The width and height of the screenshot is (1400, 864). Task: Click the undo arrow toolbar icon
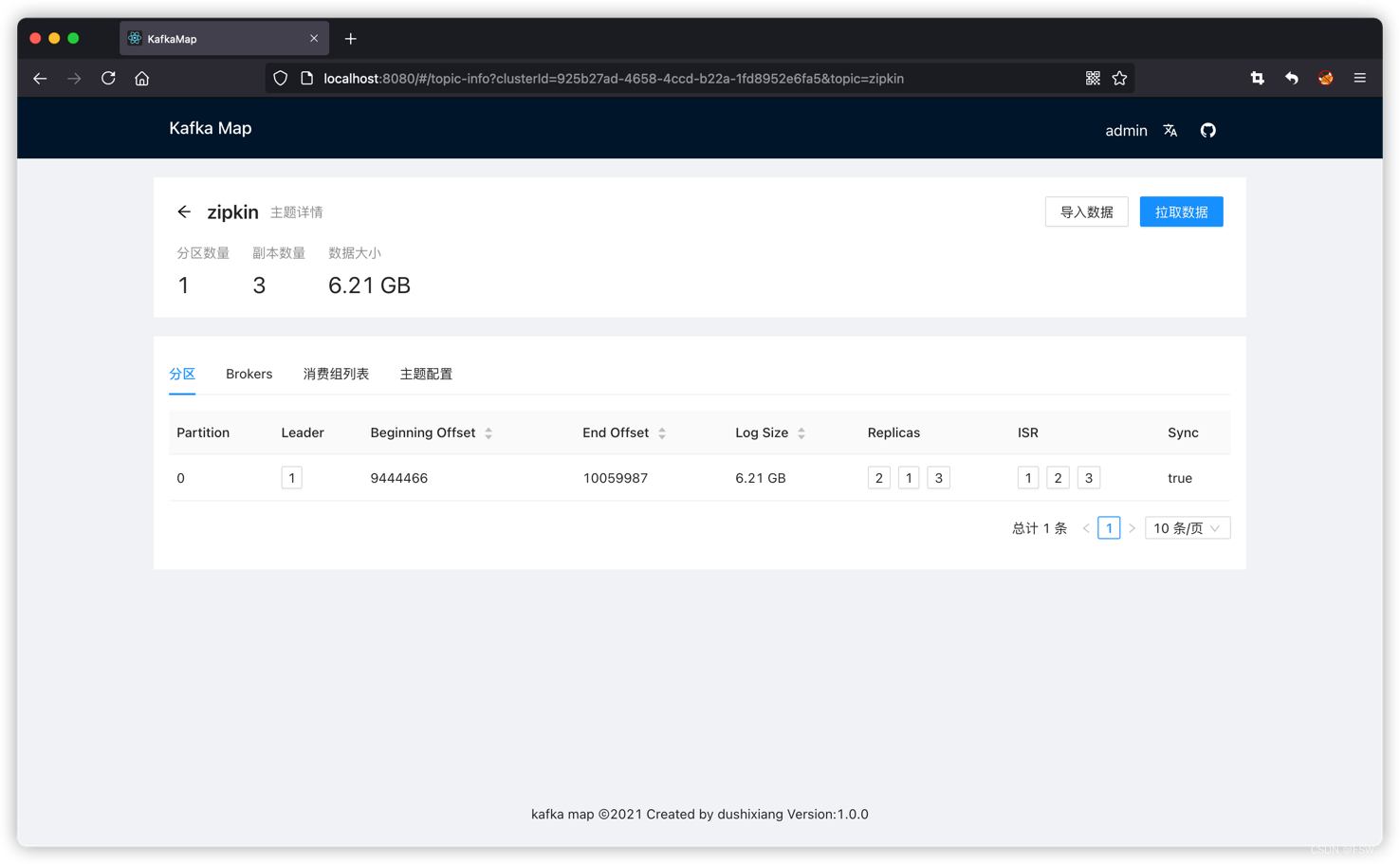(x=1292, y=79)
